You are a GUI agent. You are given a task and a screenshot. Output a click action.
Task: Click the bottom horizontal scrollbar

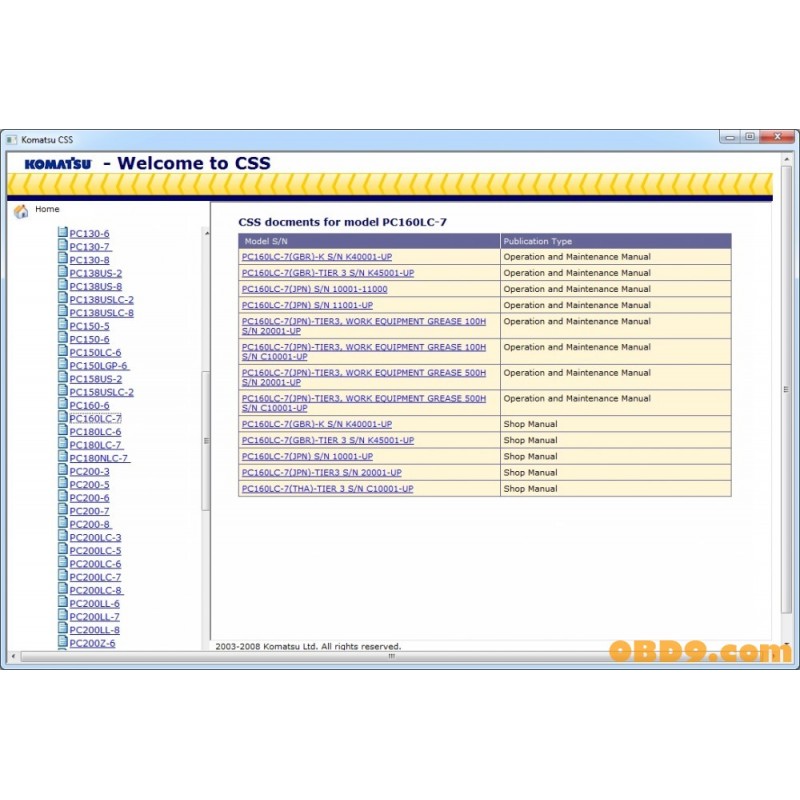tap(391, 656)
